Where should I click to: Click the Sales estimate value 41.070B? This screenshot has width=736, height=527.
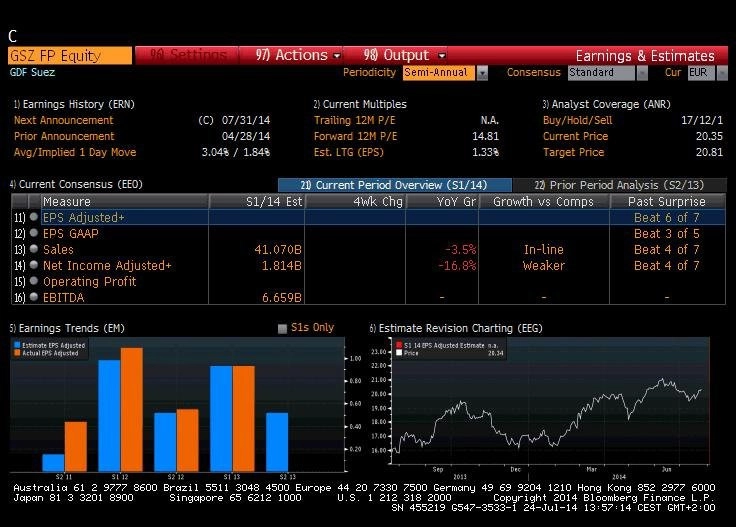pos(278,250)
